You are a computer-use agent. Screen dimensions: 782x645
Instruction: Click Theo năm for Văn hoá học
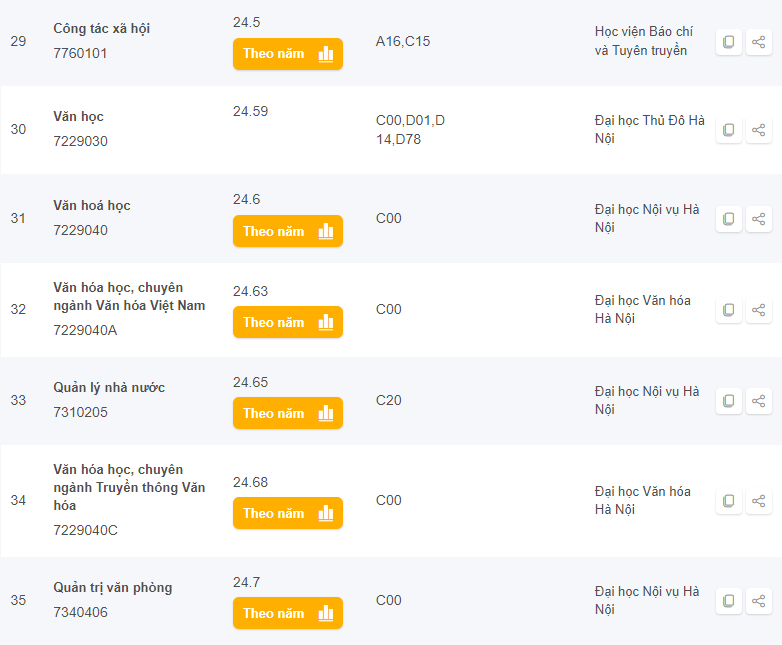[288, 231]
